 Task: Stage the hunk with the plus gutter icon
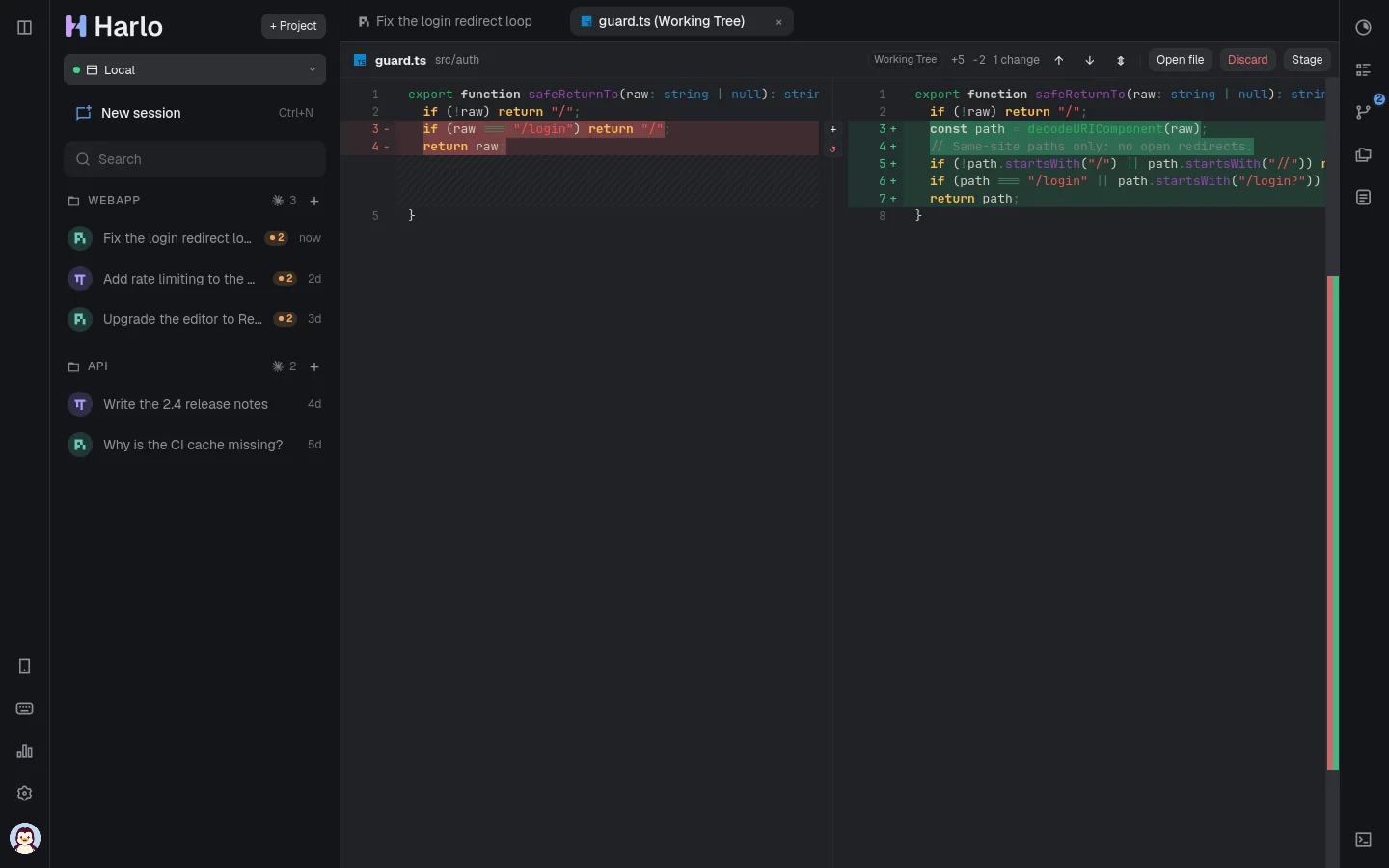tap(833, 129)
